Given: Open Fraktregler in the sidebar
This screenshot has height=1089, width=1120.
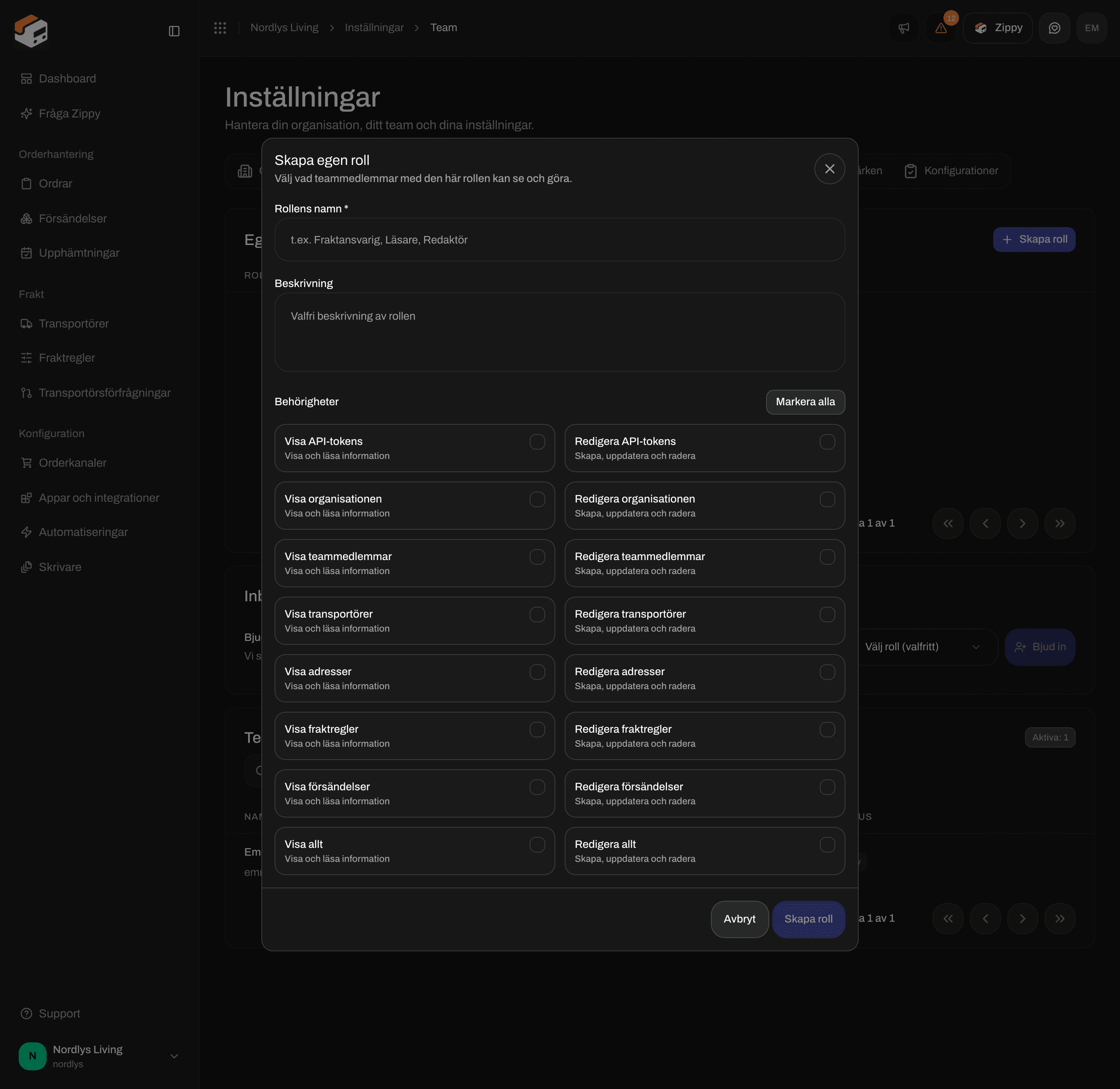Looking at the screenshot, I should pyautogui.click(x=66, y=358).
